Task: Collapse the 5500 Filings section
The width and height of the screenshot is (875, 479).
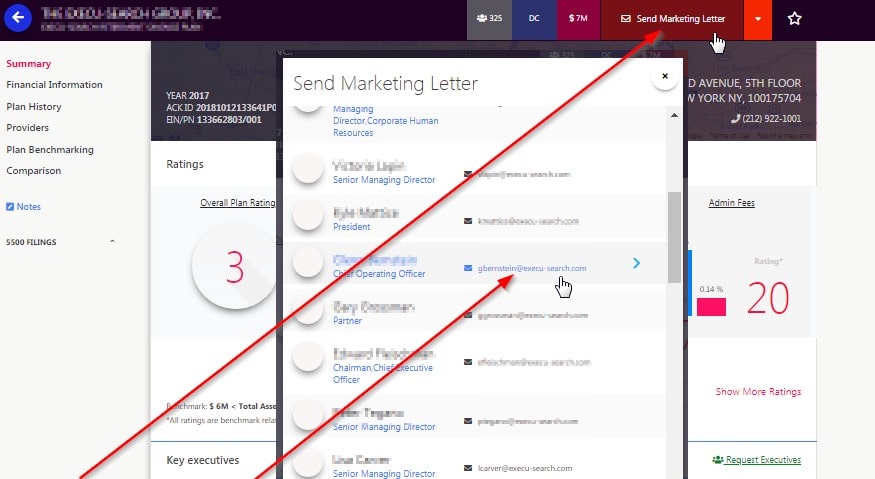Action: 112,242
